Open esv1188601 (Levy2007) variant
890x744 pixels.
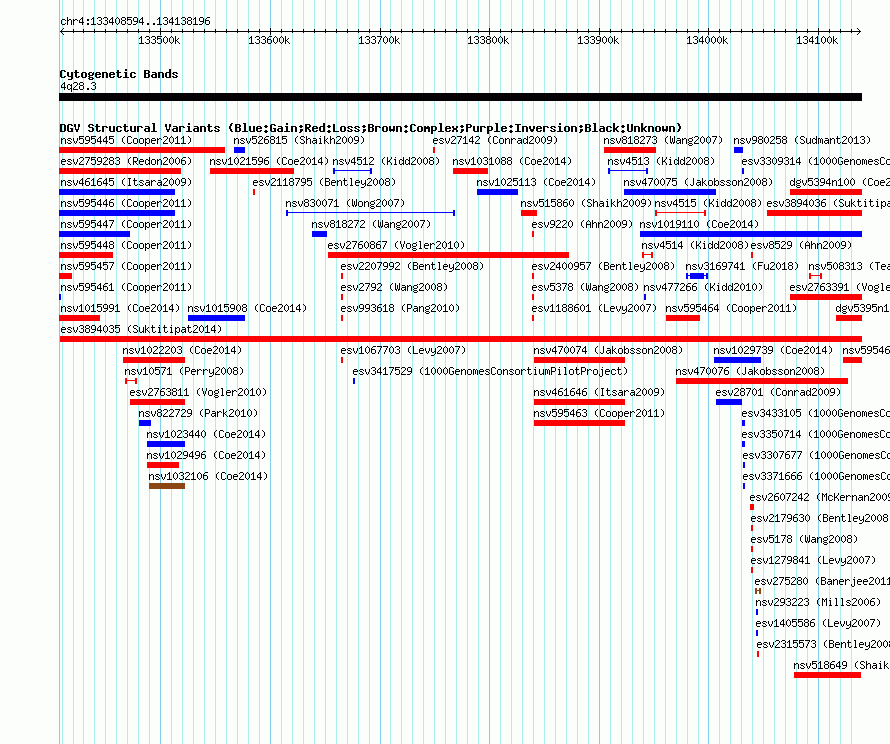tap(533, 318)
